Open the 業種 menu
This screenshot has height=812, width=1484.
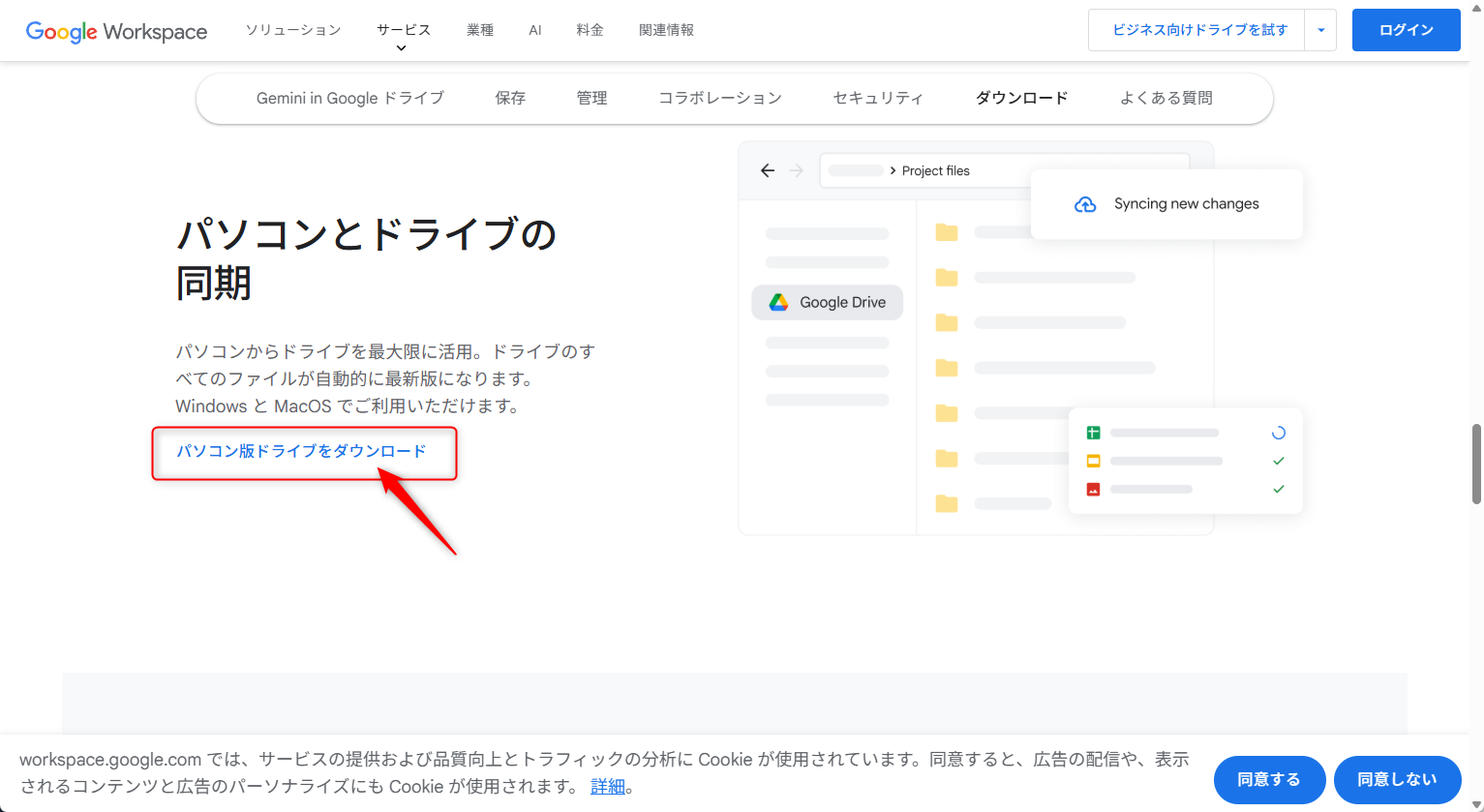480,30
